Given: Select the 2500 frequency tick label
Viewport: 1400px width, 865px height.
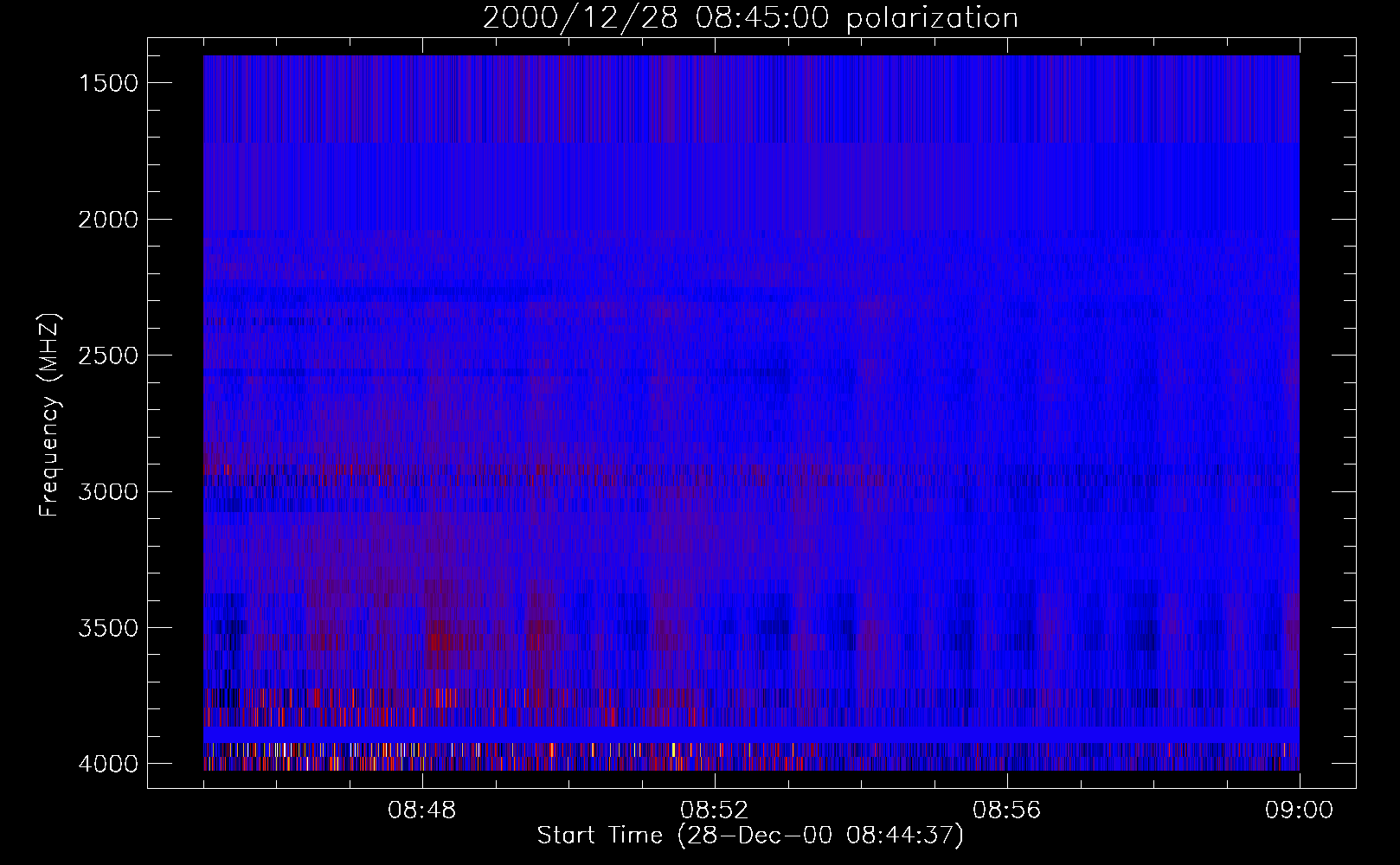Looking at the screenshot, I should point(108,356).
